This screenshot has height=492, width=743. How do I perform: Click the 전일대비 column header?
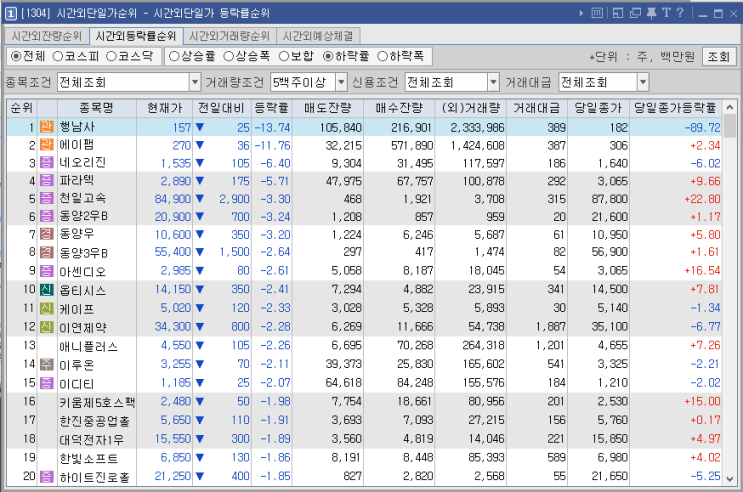[x=222, y=108]
